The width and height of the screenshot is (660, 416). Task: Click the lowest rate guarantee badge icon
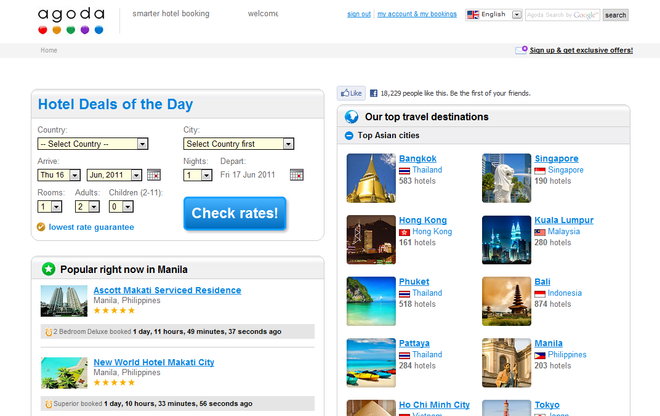[41, 227]
